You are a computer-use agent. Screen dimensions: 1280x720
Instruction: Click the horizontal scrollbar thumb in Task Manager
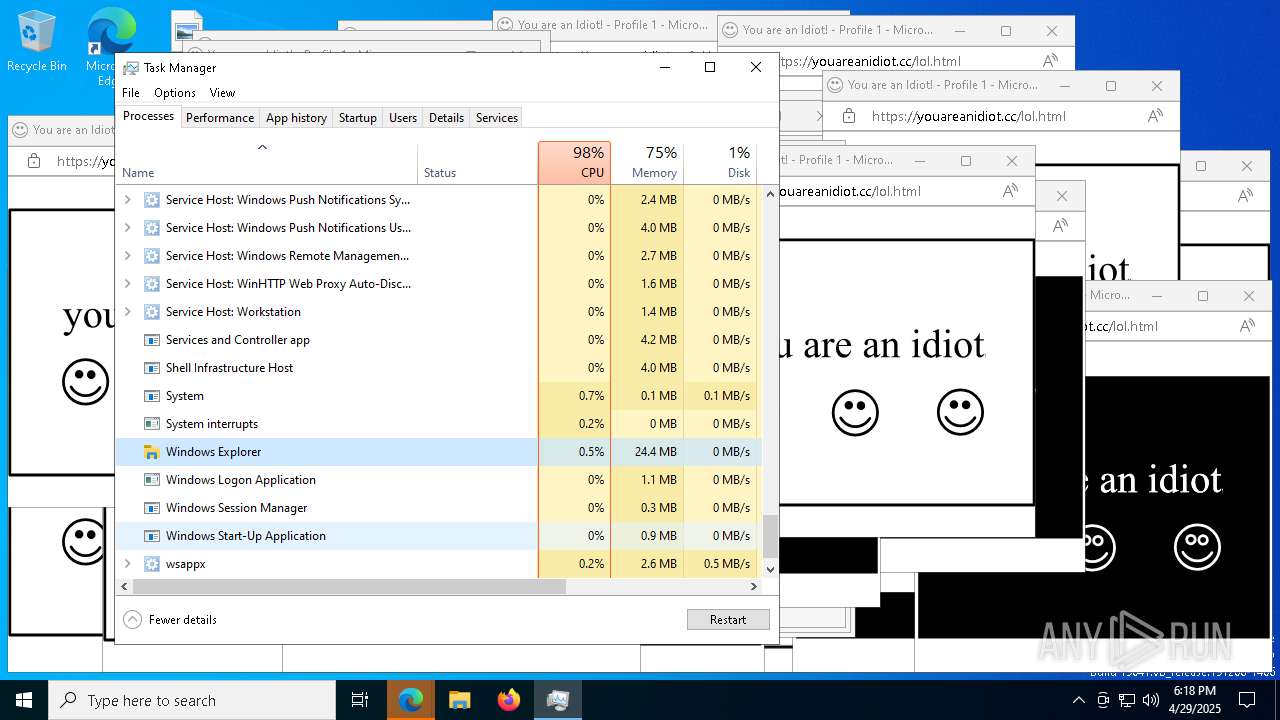point(350,587)
